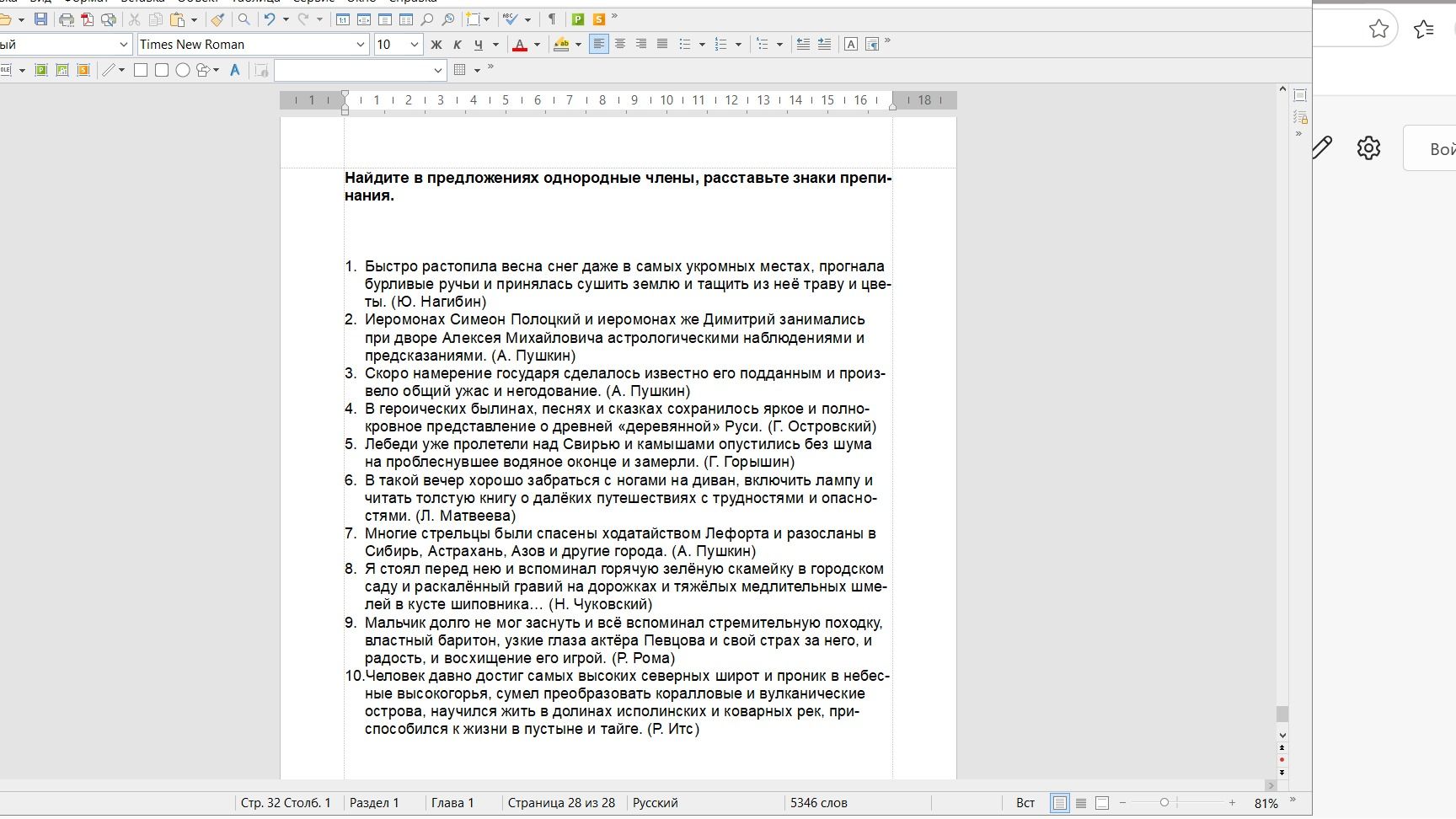The width and height of the screenshot is (1456, 819).
Task: Expand the paste options dropdown arrow
Action: pos(194,19)
